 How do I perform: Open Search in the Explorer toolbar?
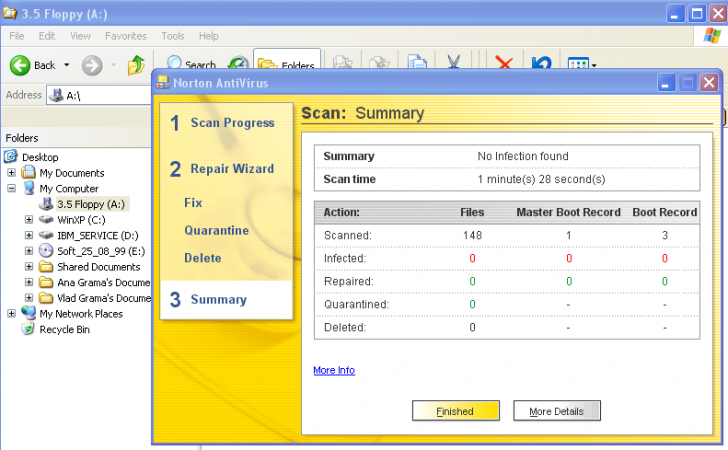tap(191, 62)
